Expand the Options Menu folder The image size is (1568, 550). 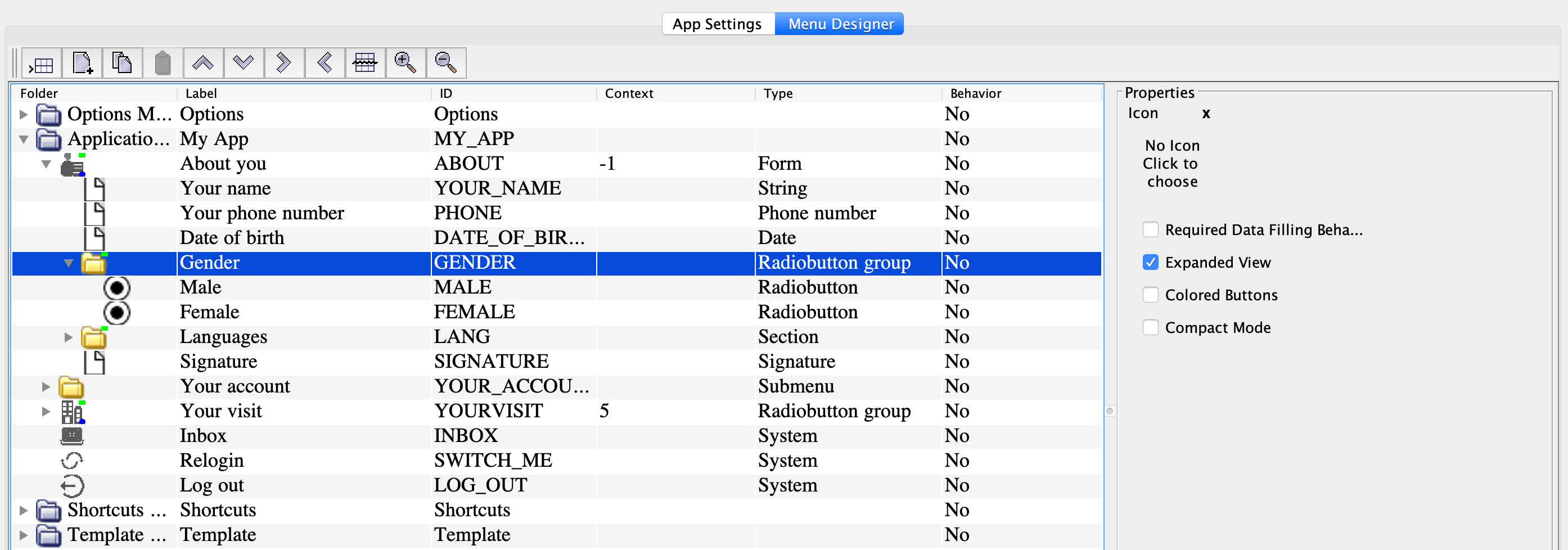pyautogui.click(x=24, y=114)
